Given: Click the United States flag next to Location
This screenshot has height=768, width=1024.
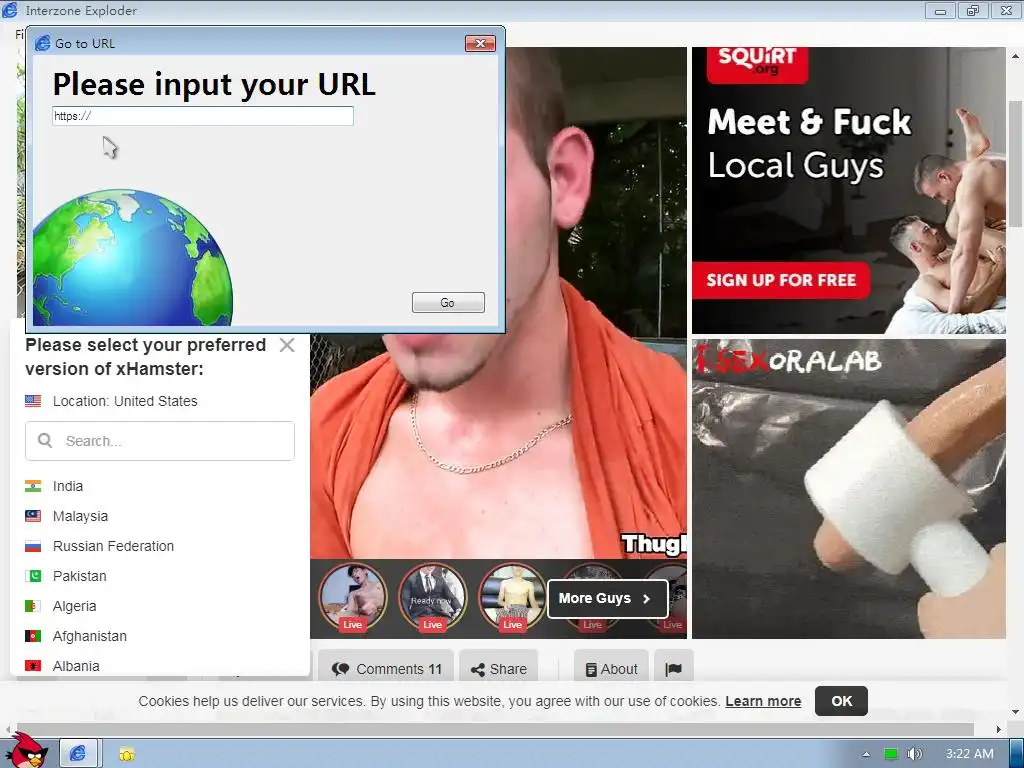Looking at the screenshot, I should (33, 401).
